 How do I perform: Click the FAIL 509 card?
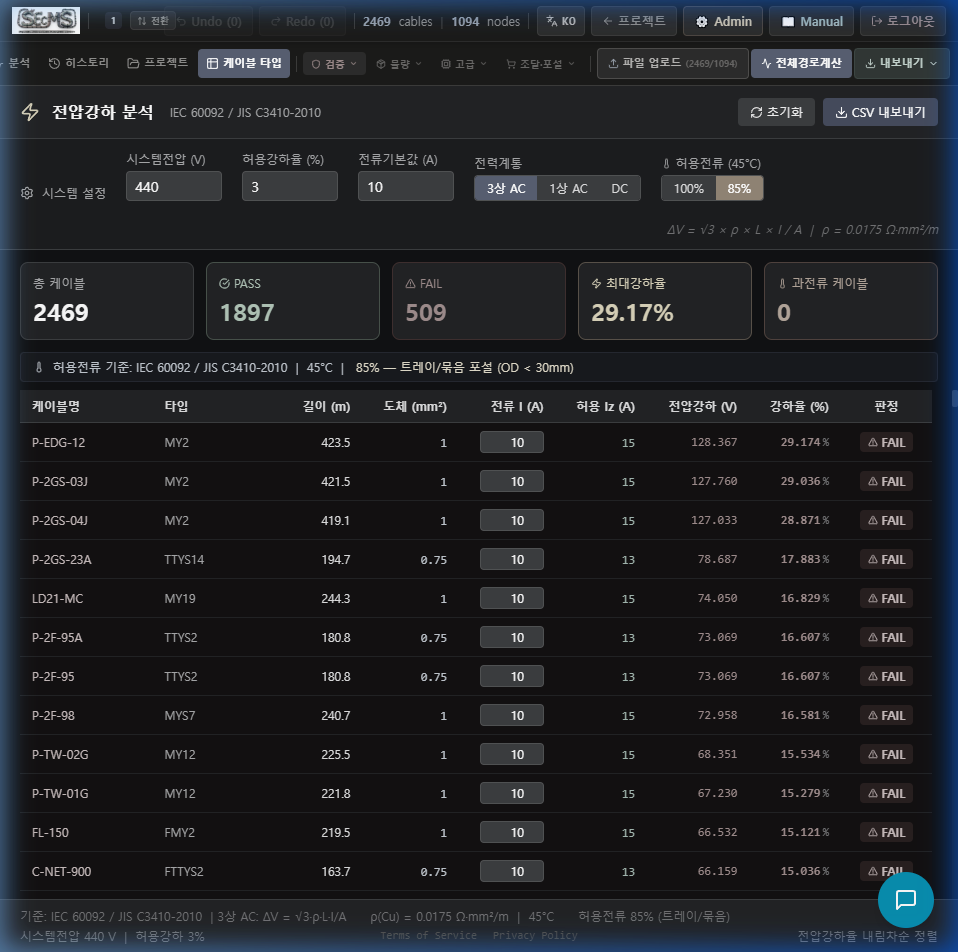(x=478, y=301)
